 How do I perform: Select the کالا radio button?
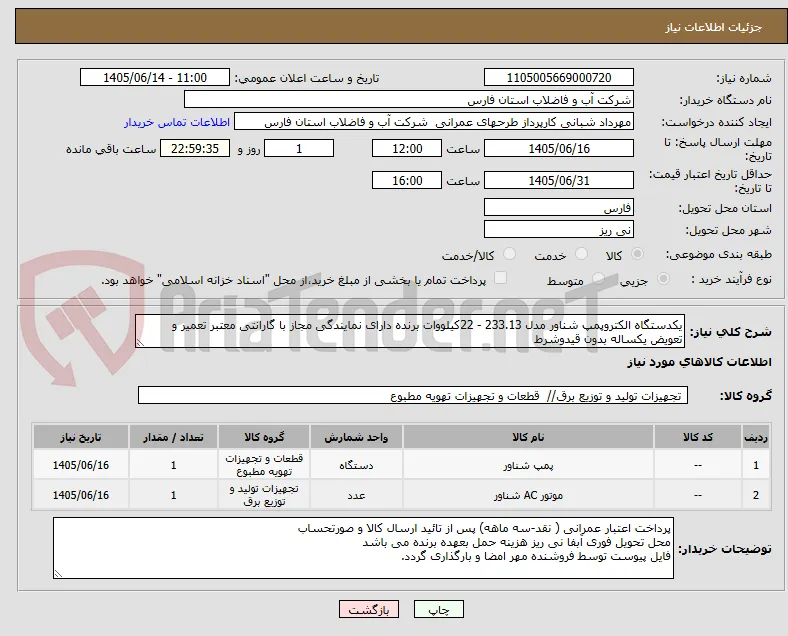click(x=637, y=254)
